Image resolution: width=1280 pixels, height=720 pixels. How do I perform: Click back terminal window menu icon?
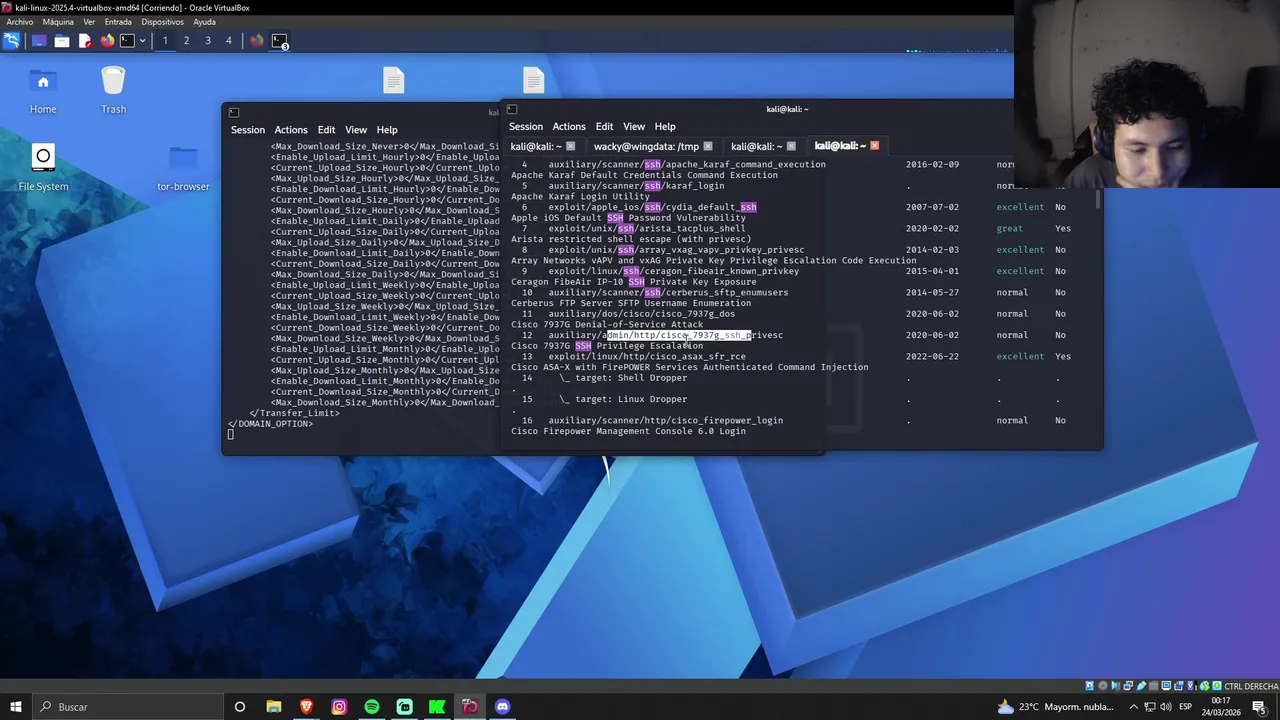[234, 112]
